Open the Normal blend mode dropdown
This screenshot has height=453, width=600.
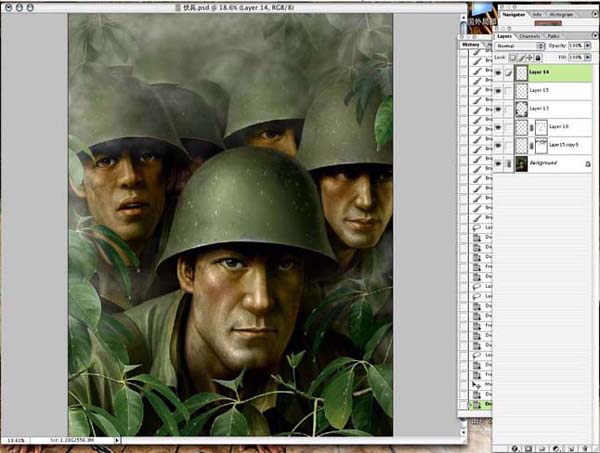[x=520, y=46]
